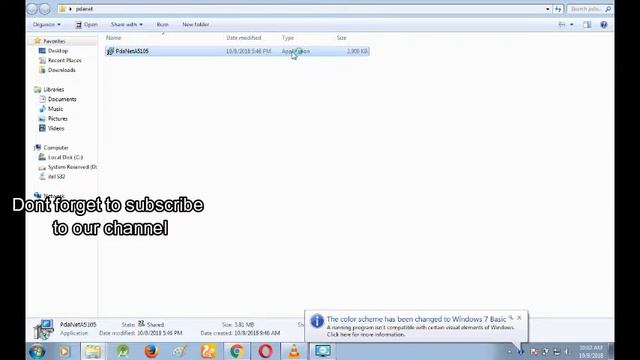Click the Size: 3.81 MB detail
This screenshot has height=360, width=640.
pyautogui.click(x=238, y=324)
